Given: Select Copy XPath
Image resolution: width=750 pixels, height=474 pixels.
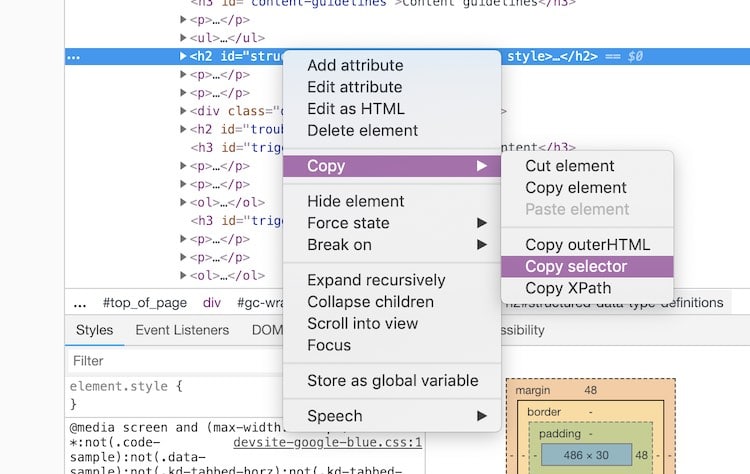Looking at the screenshot, I should click(x=568, y=288).
